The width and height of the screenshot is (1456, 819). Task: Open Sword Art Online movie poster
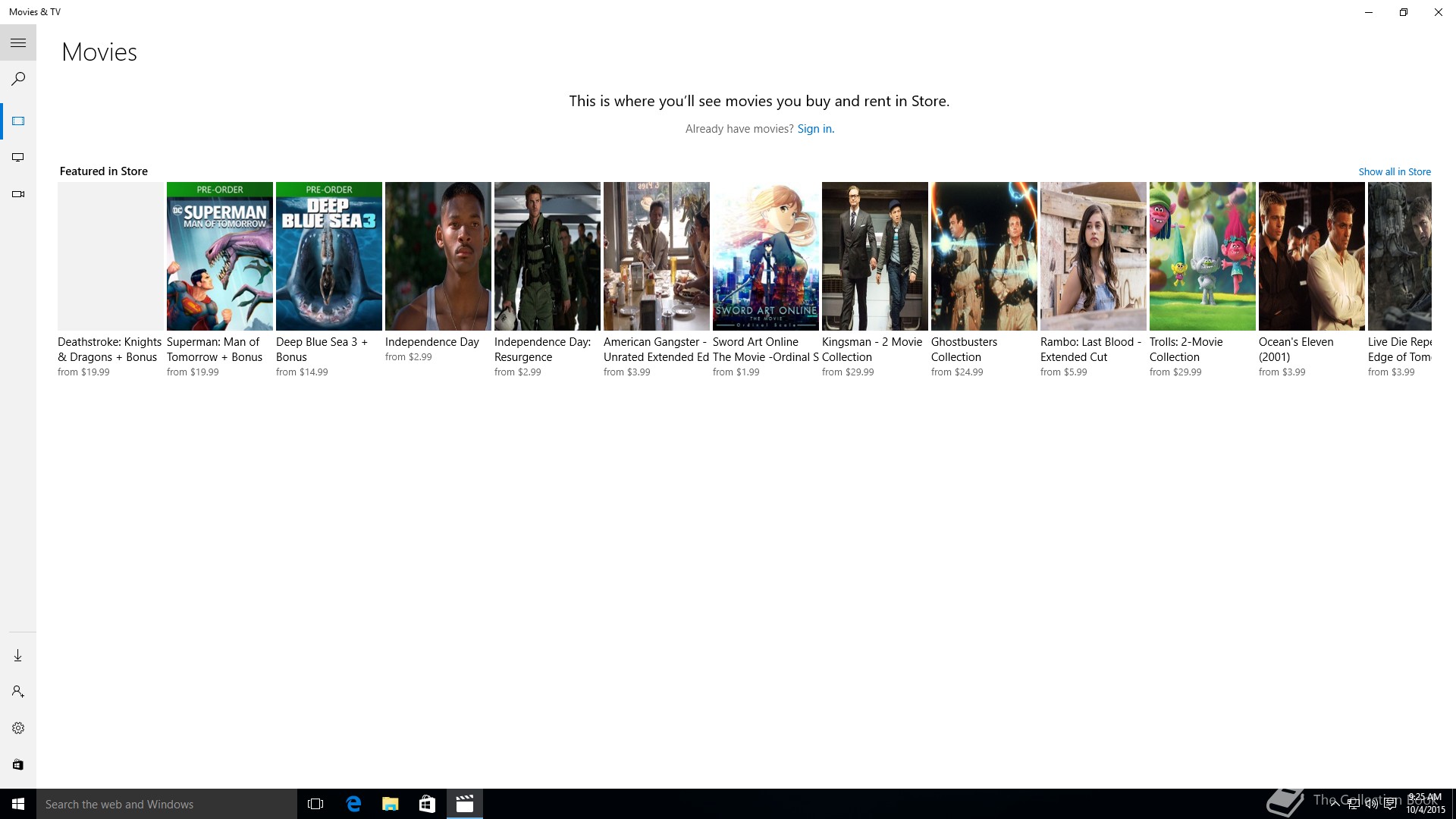click(x=766, y=256)
